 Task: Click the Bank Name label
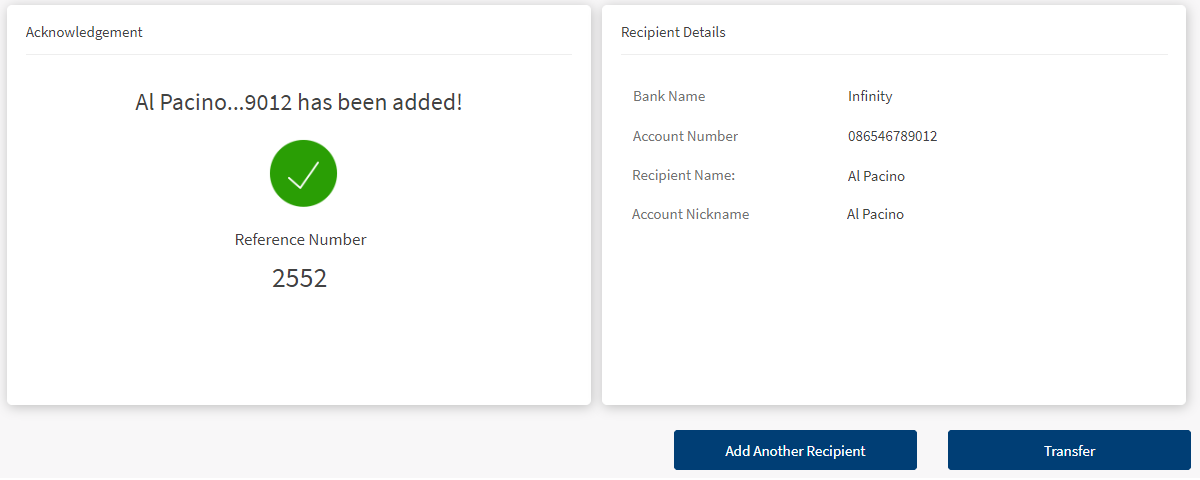tap(669, 97)
